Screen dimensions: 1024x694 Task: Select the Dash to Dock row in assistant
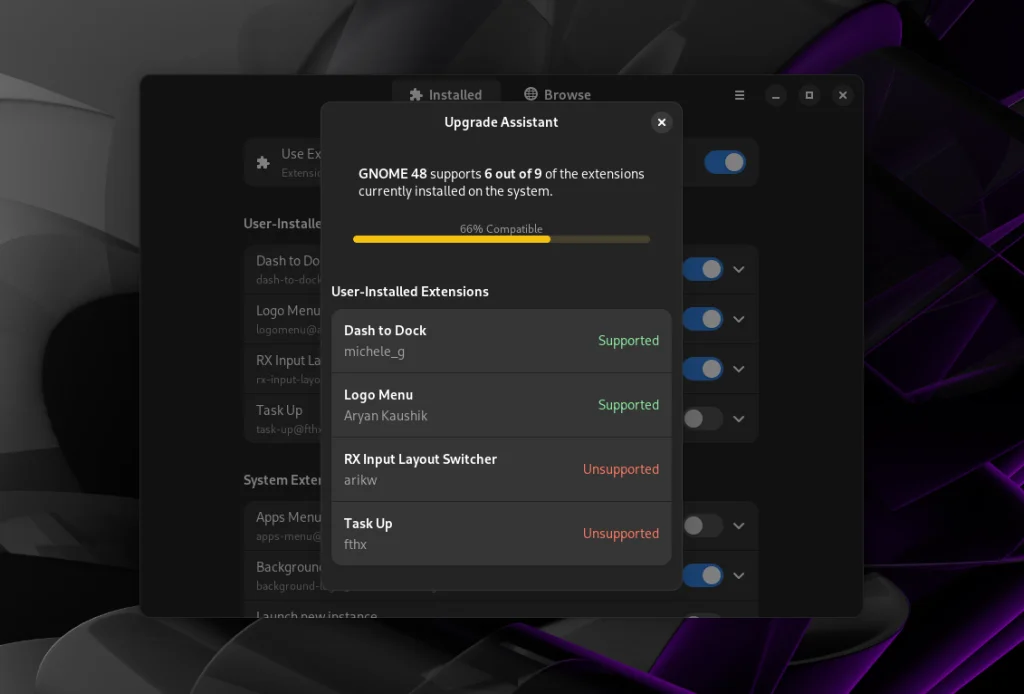(x=501, y=341)
